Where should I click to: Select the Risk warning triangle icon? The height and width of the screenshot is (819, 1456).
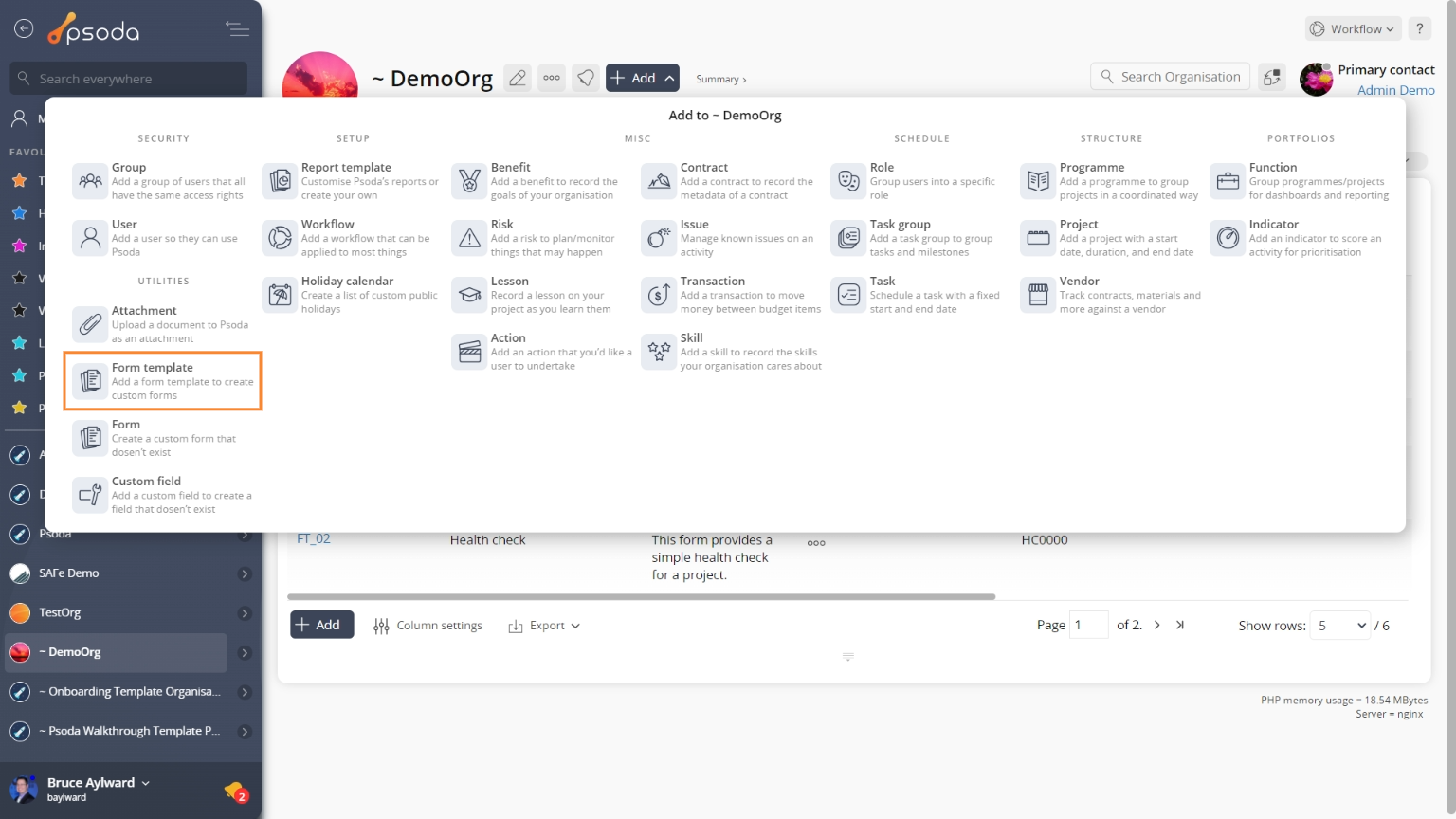[x=469, y=238]
